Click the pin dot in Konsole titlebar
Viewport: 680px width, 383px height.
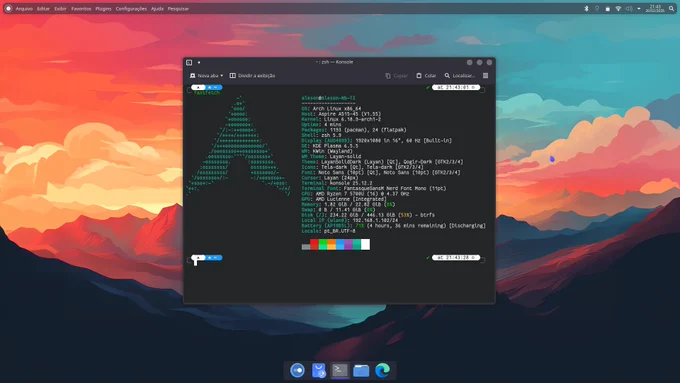coord(199,62)
